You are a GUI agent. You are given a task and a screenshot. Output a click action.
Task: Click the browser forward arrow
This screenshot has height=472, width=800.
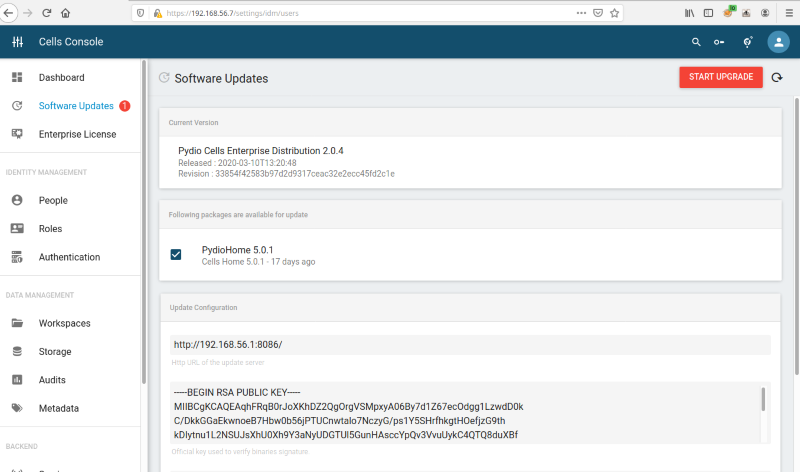coord(28,13)
